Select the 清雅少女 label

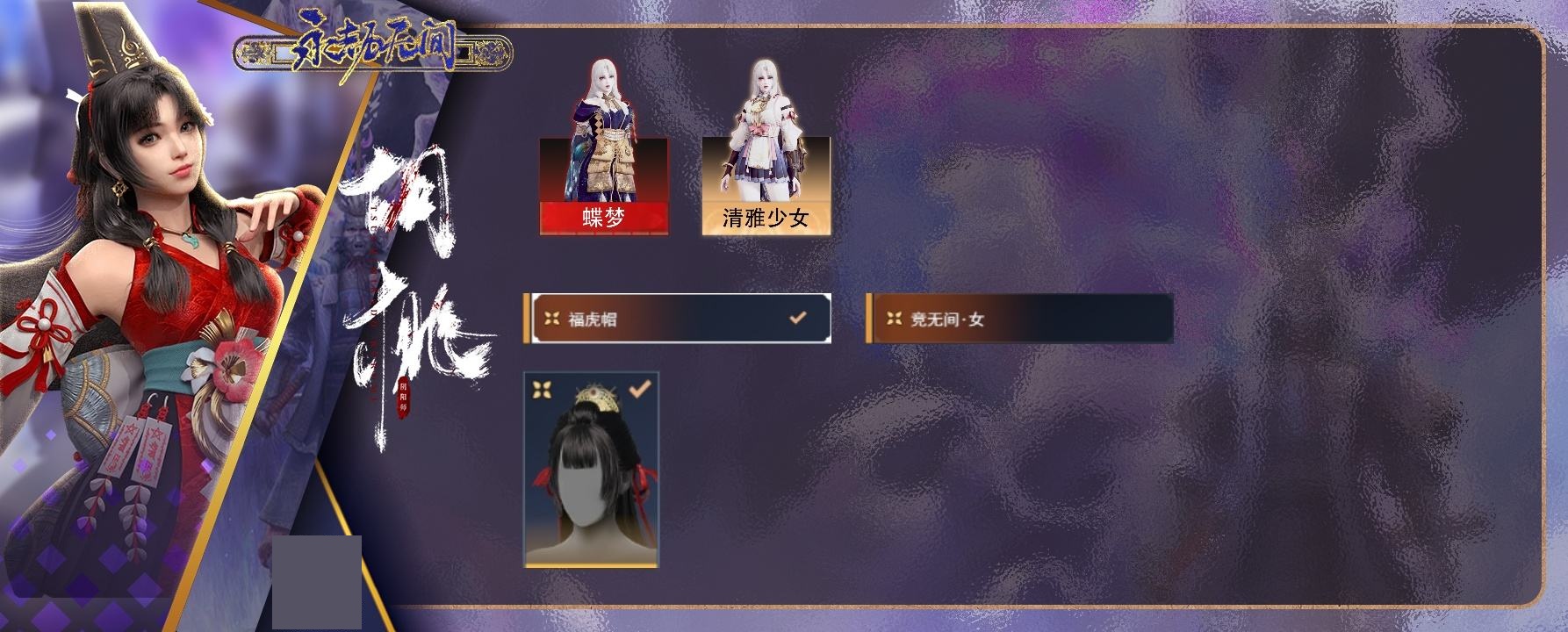[x=766, y=219]
